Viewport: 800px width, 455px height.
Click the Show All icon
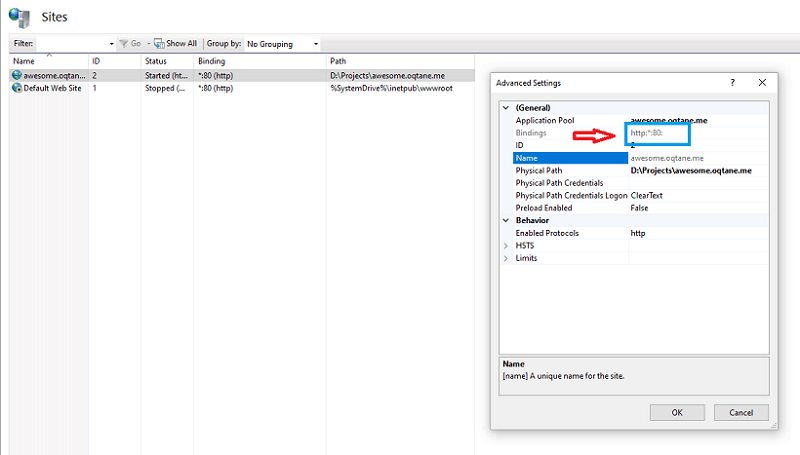[x=159, y=44]
